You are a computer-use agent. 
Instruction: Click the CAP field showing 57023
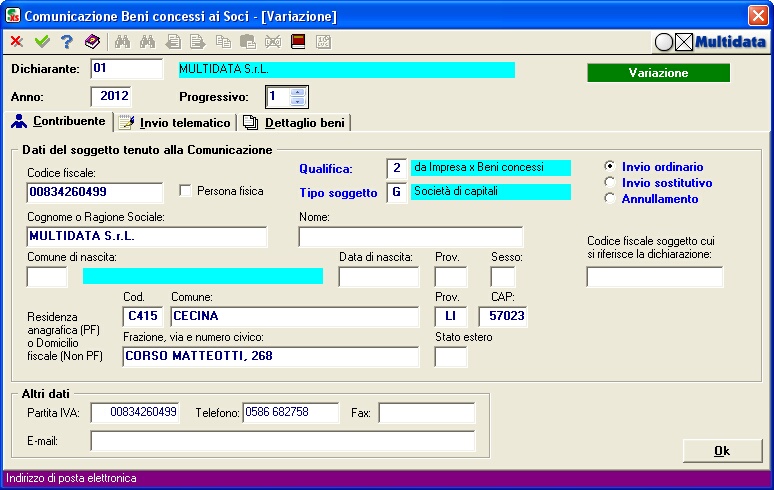click(503, 316)
